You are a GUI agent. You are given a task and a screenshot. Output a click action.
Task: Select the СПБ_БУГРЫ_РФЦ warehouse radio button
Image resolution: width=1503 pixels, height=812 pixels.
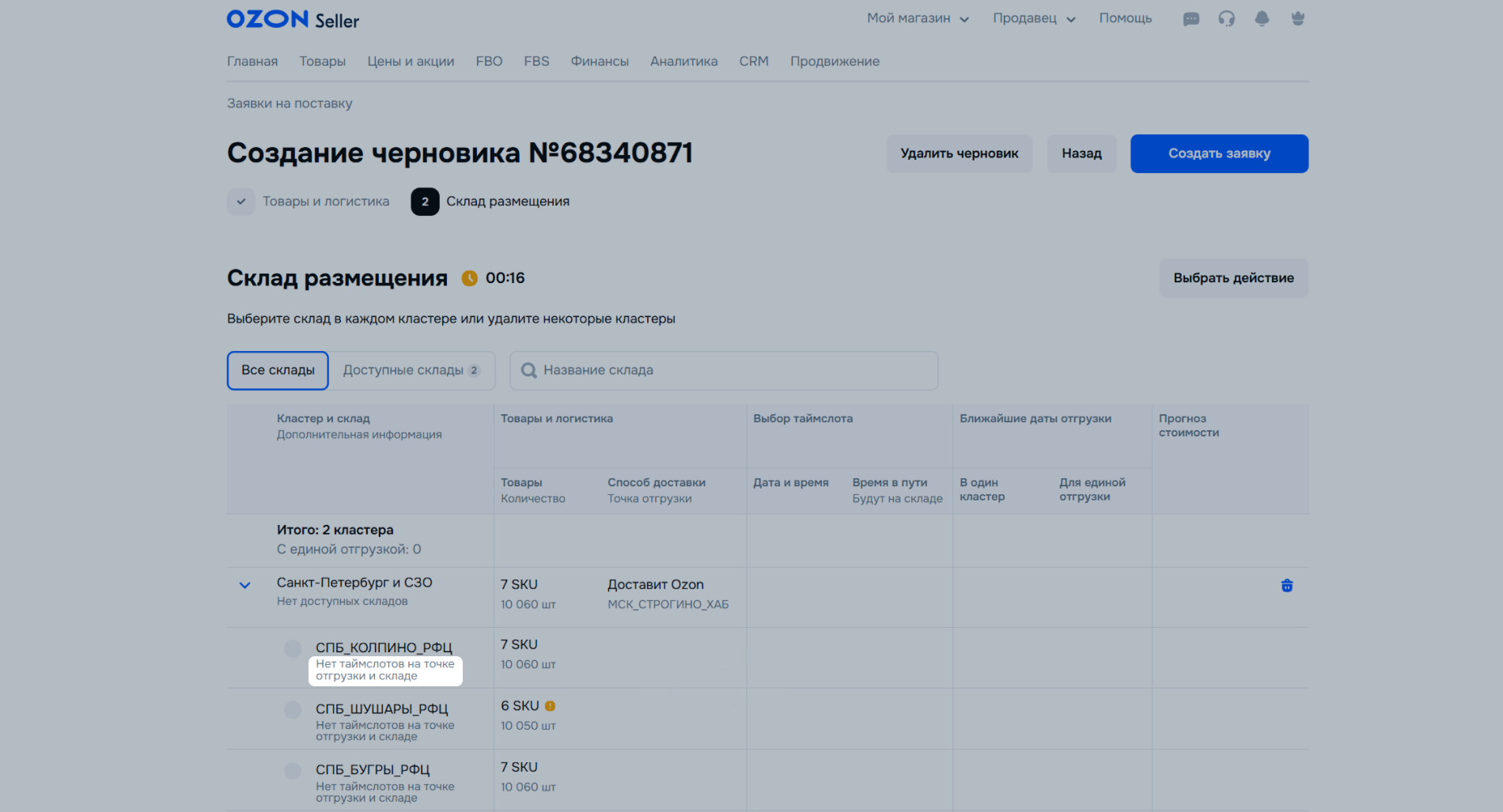tap(293, 771)
